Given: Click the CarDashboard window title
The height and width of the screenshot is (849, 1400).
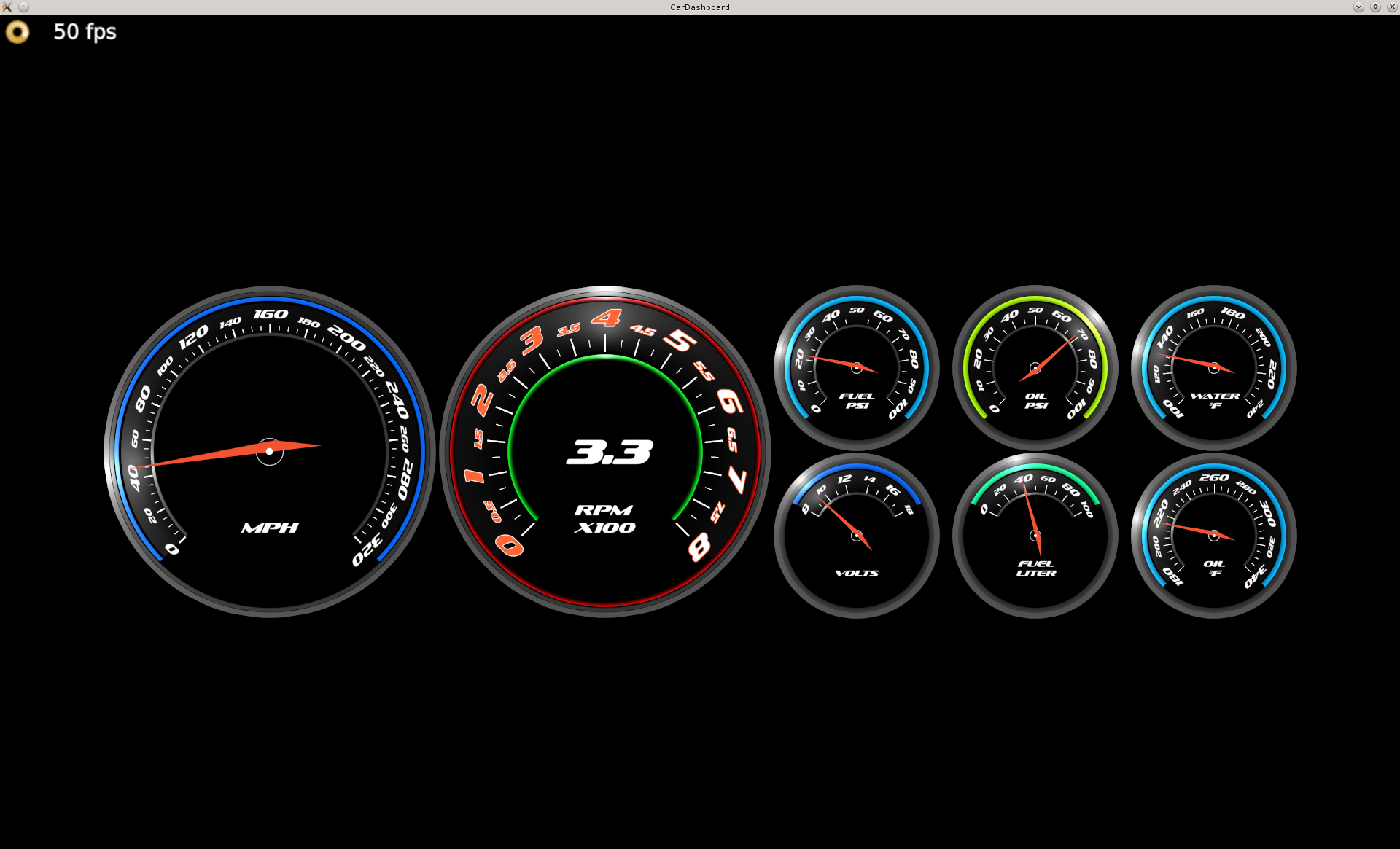Looking at the screenshot, I should coord(700,7).
